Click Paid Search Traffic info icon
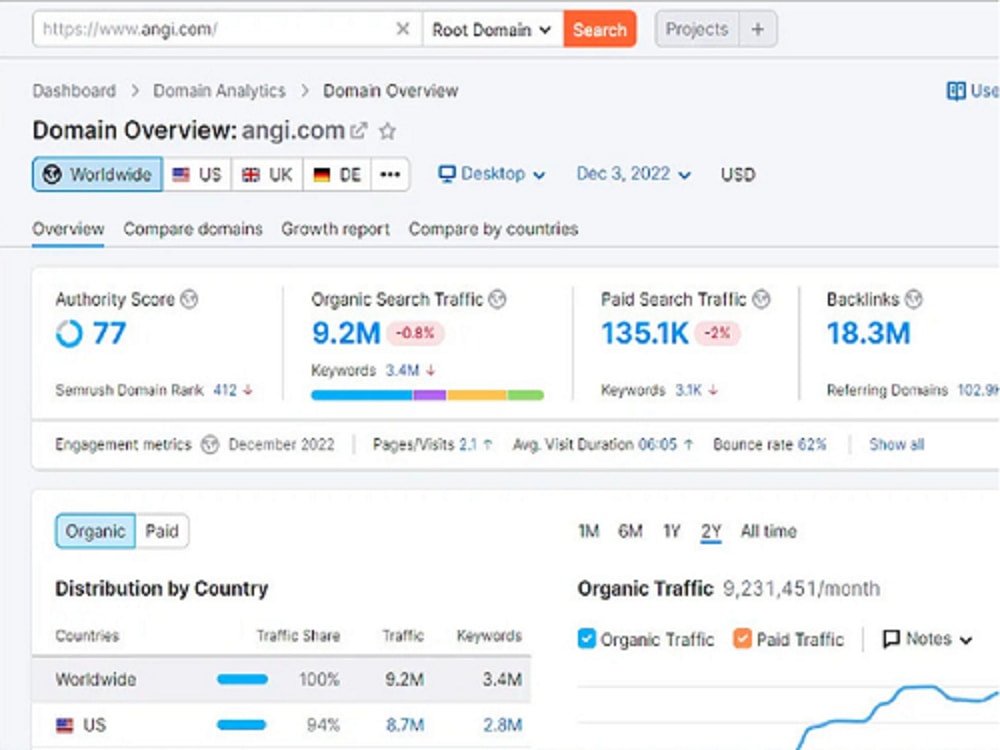Screen dimensions: 1000x750 click(x=761, y=299)
